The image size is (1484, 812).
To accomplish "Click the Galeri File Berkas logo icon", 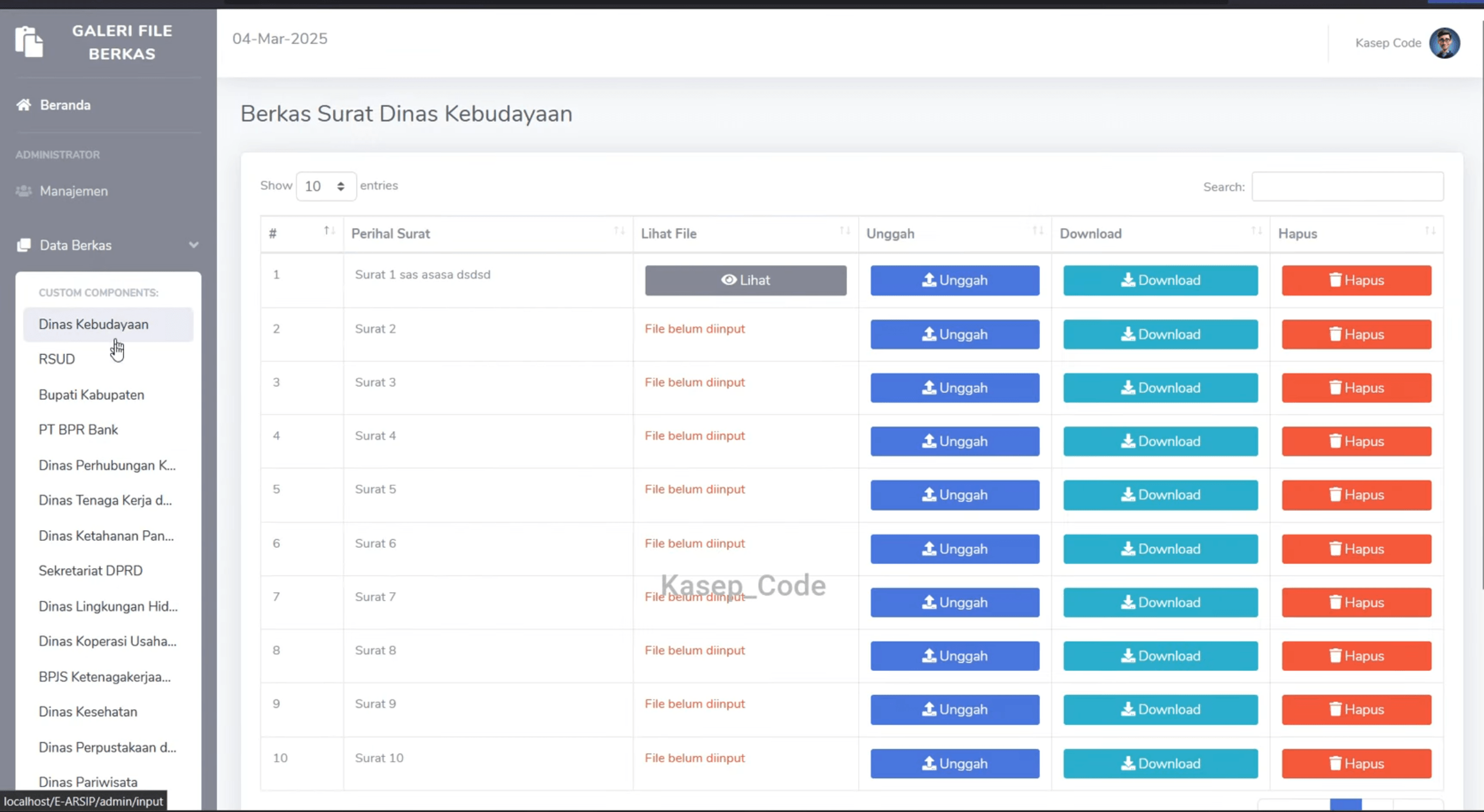I will point(29,42).
